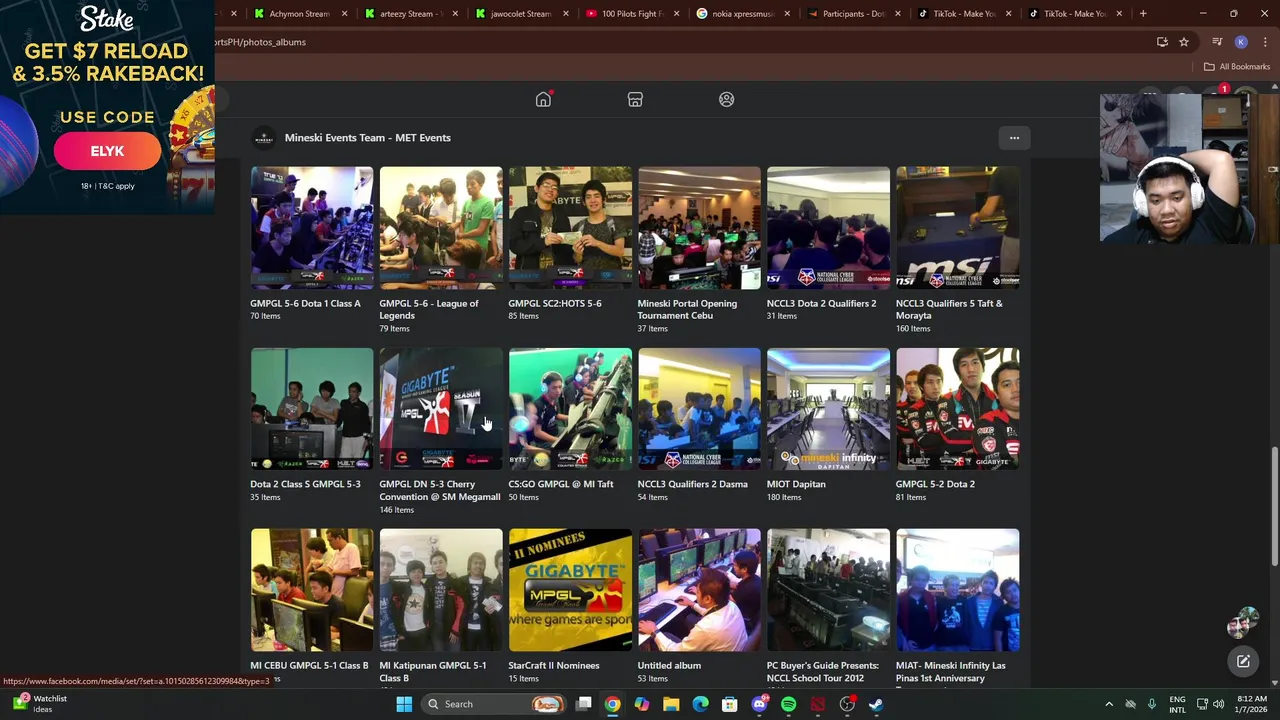Open Discord from the taskbar
The image size is (1280, 720).
759,704
